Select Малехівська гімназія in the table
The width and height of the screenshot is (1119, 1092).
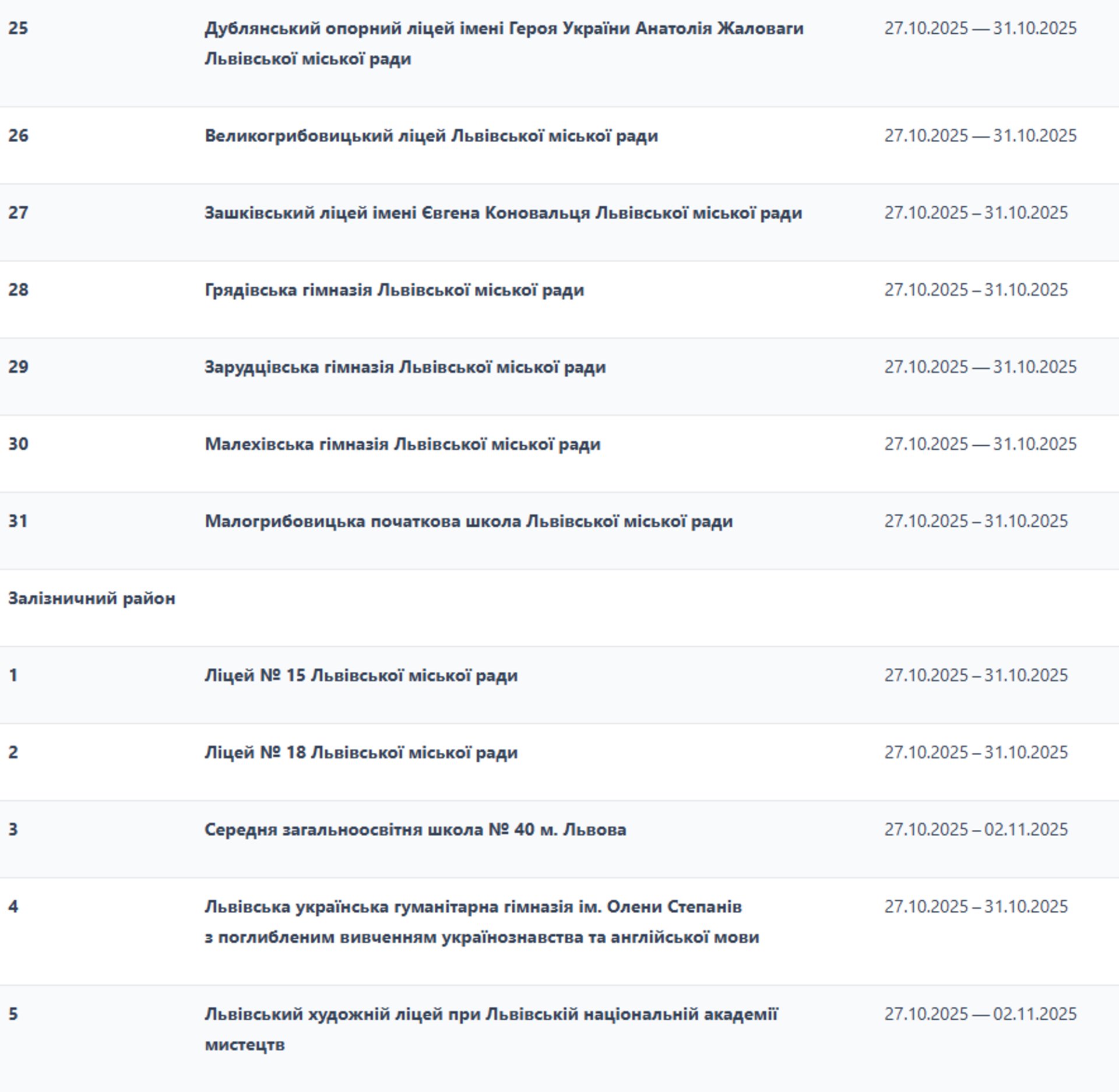tap(402, 444)
